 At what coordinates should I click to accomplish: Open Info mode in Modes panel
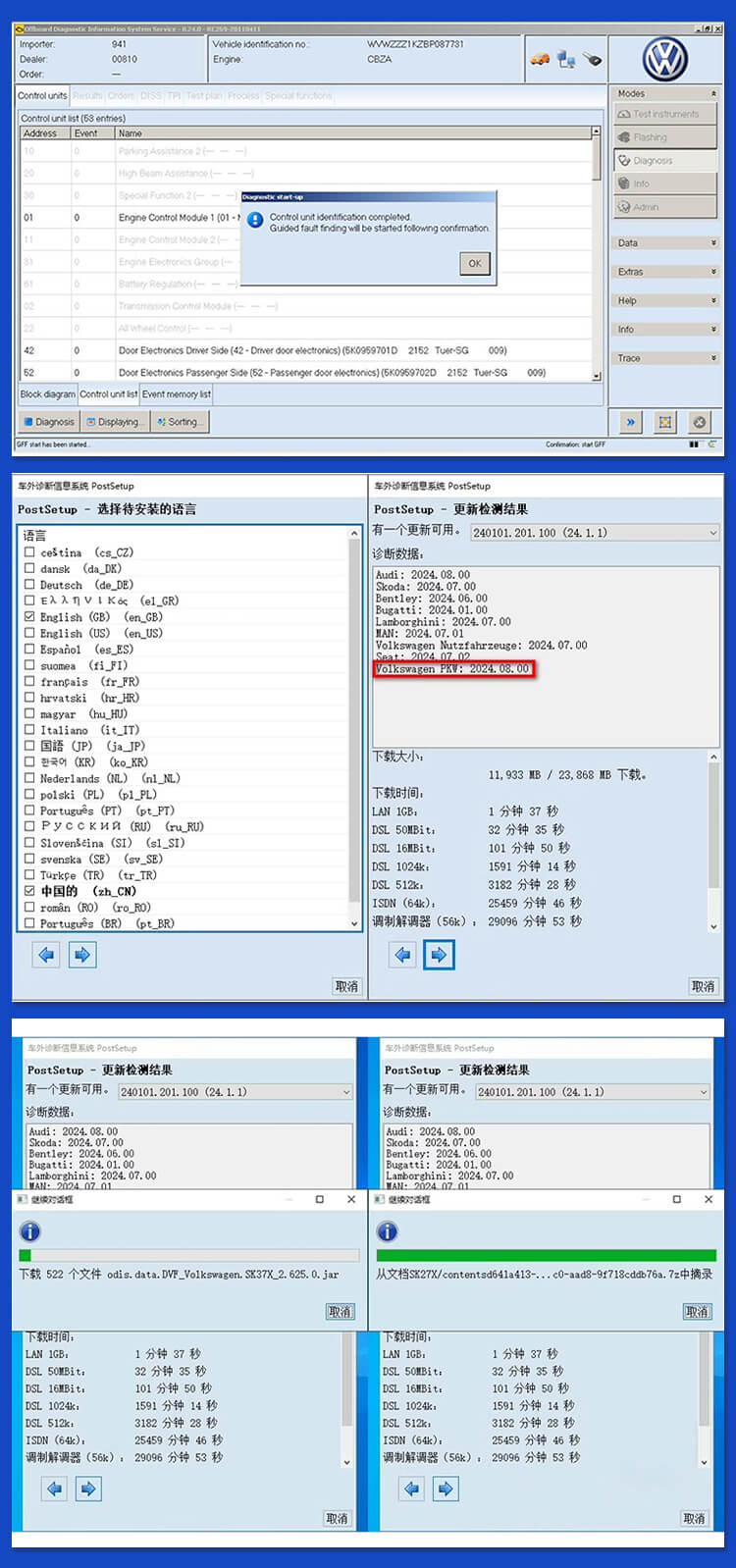(665, 183)
